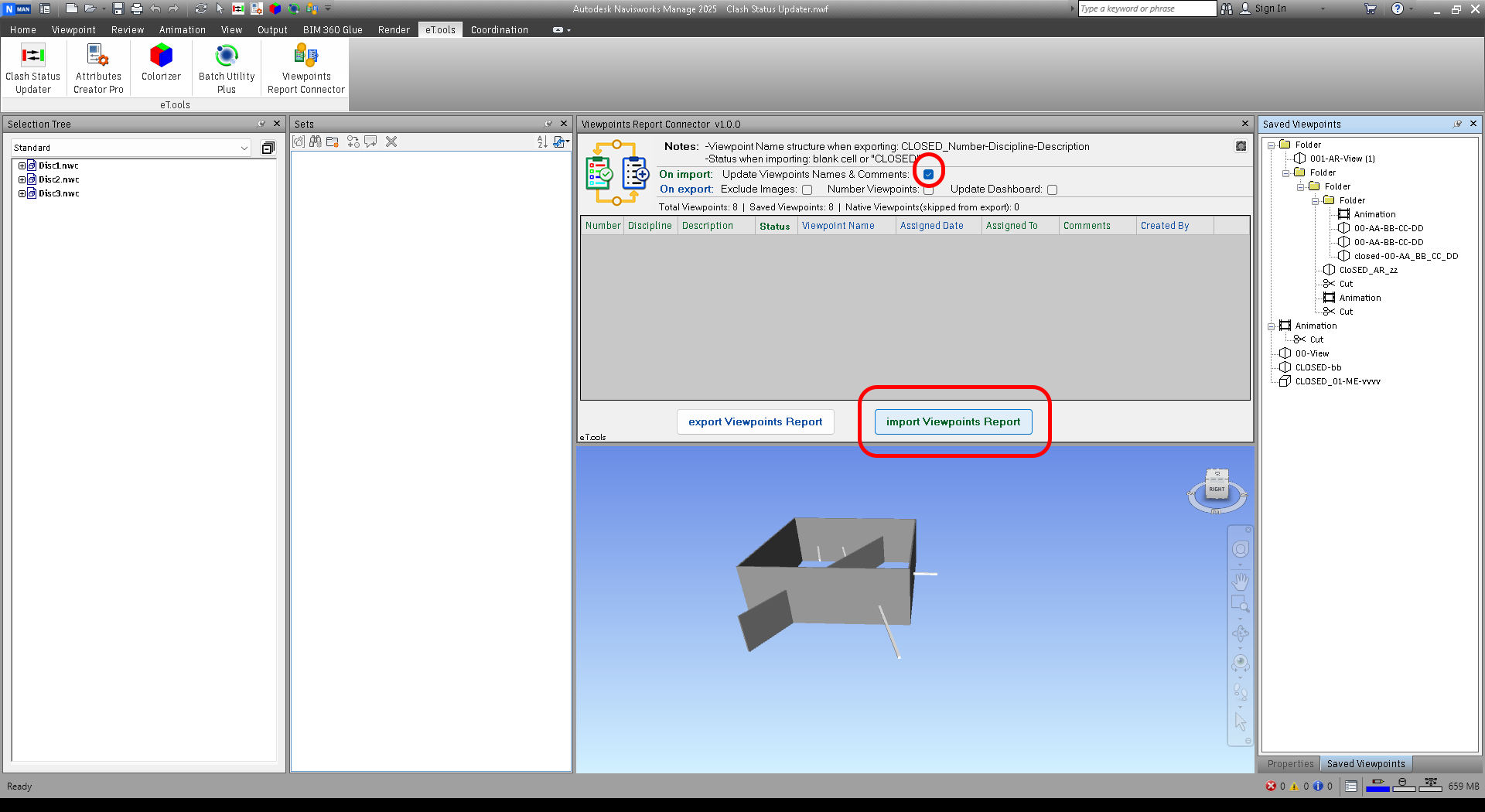Expand Disc2.nwc in the Selection Tree

tap(22, 179)
